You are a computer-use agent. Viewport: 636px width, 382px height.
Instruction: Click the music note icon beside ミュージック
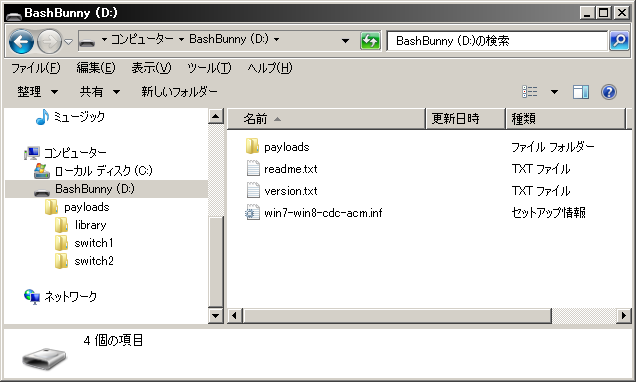[42, 117]
